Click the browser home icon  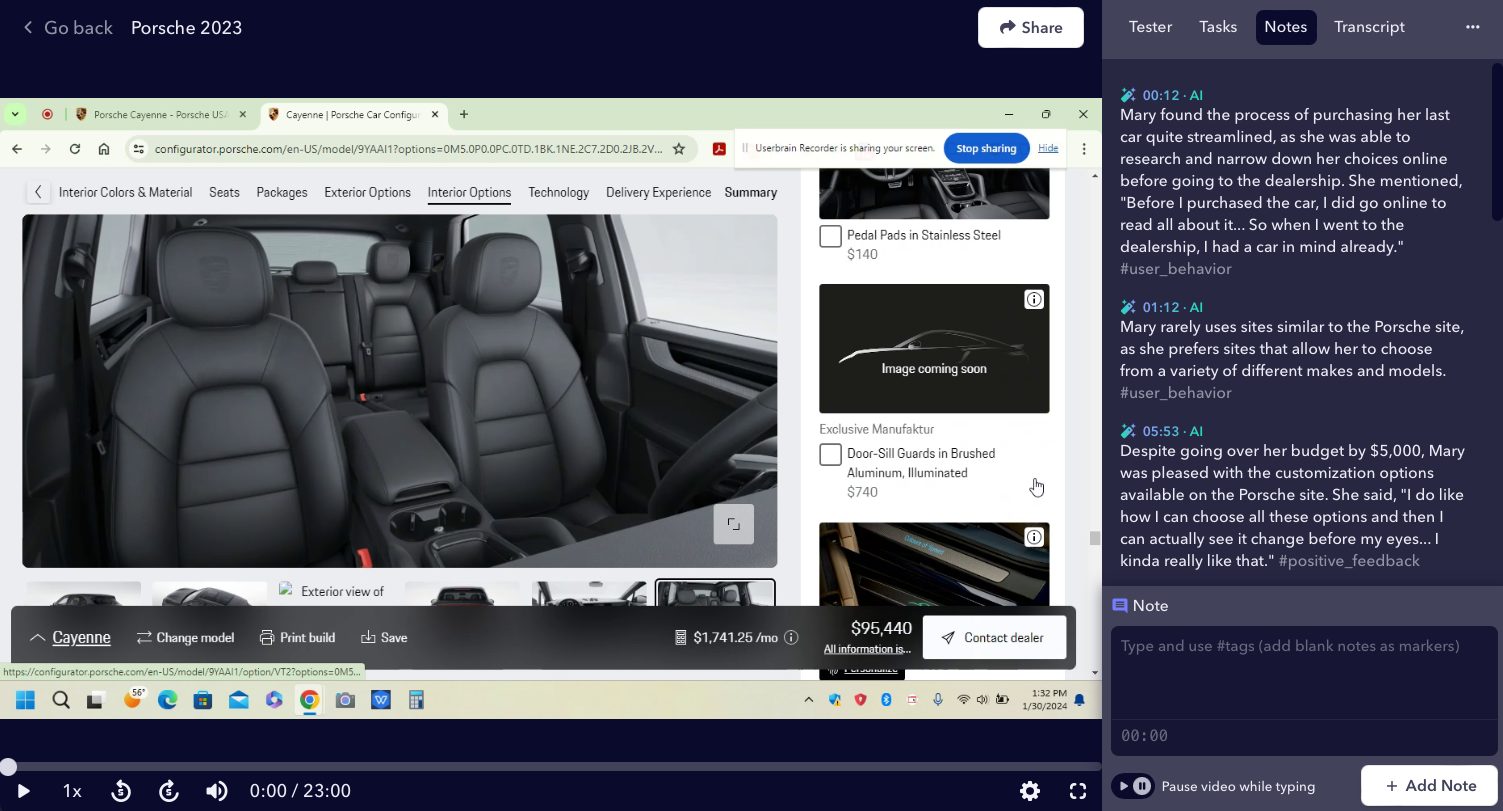[104, 149]
